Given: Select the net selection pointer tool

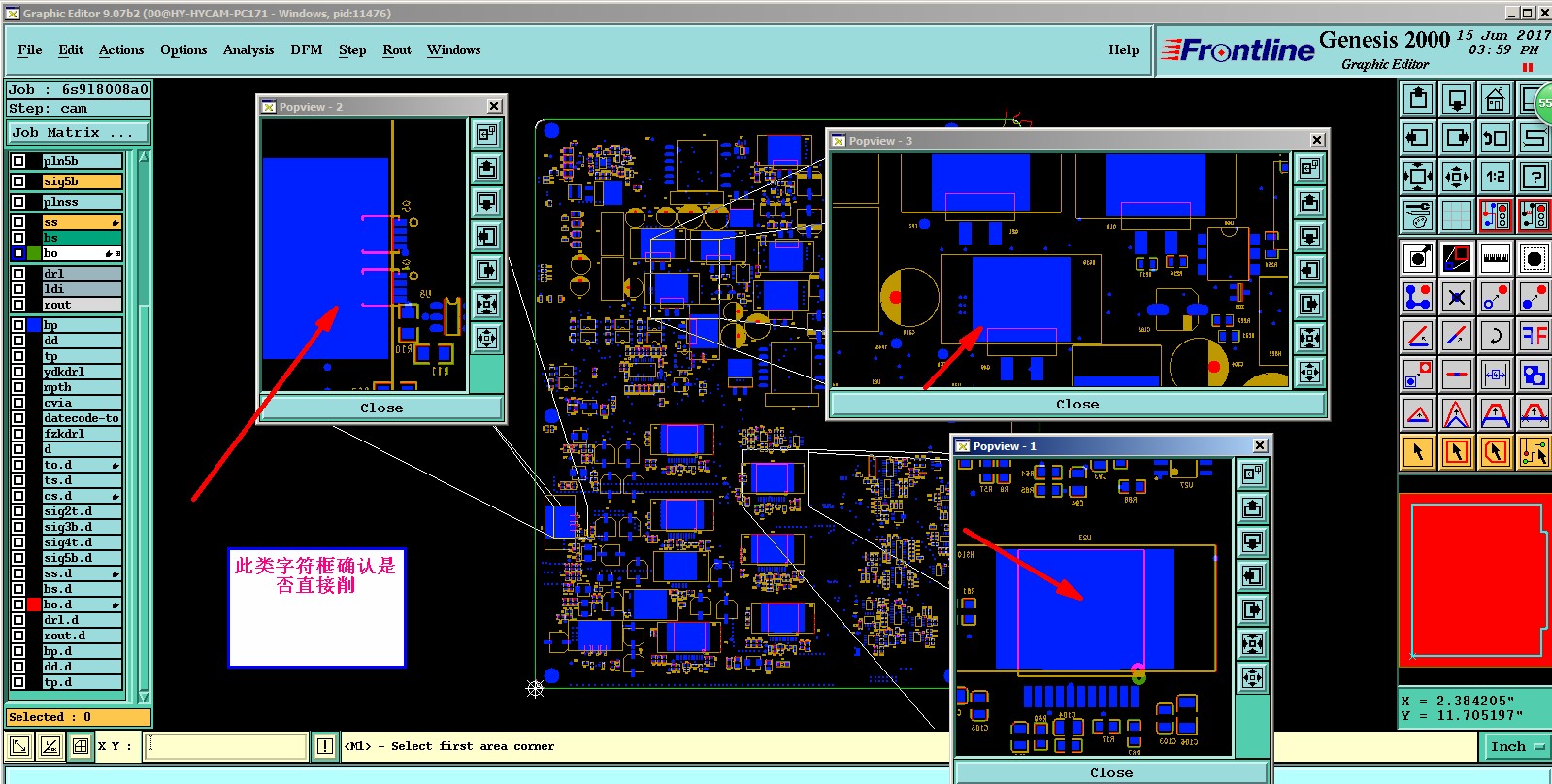Looking at the screenshot, I should (1535, 452).
